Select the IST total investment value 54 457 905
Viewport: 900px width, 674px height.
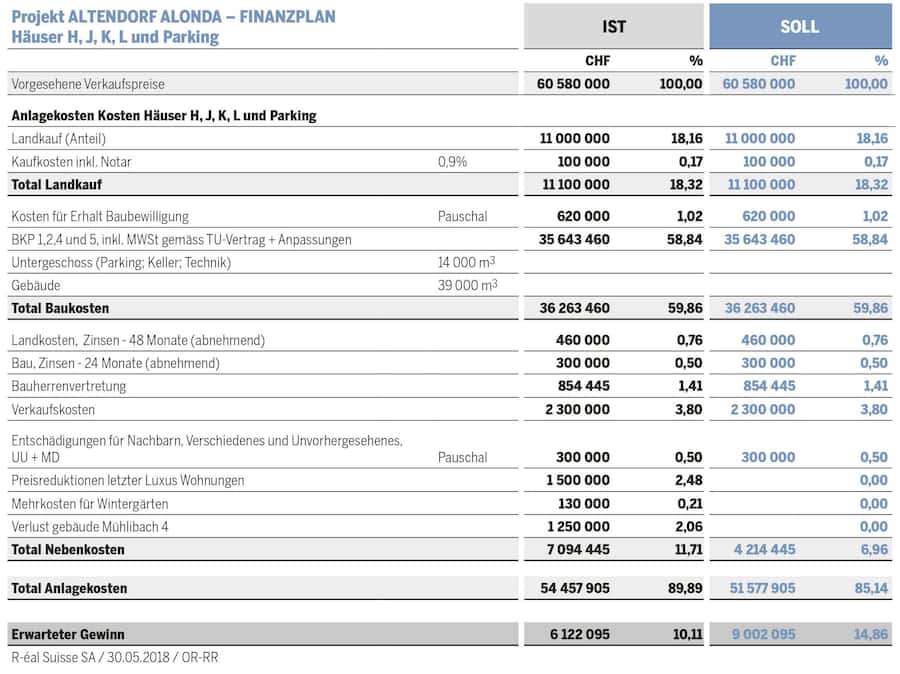click(x=574, y=588)
